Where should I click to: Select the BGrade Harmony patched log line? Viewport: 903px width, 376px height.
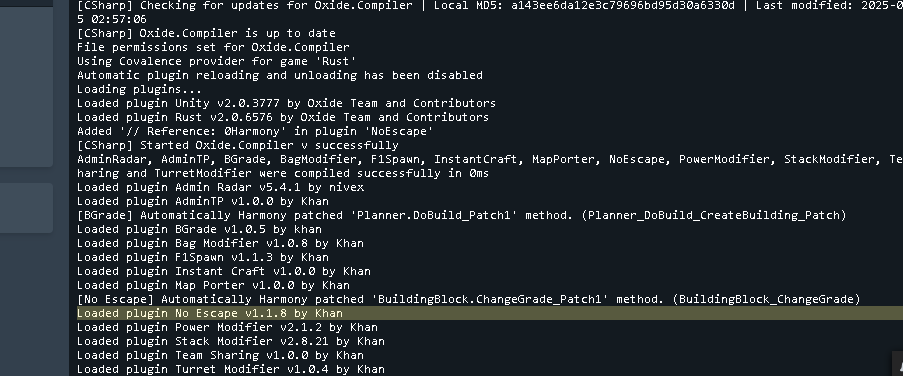pos(462,215)
